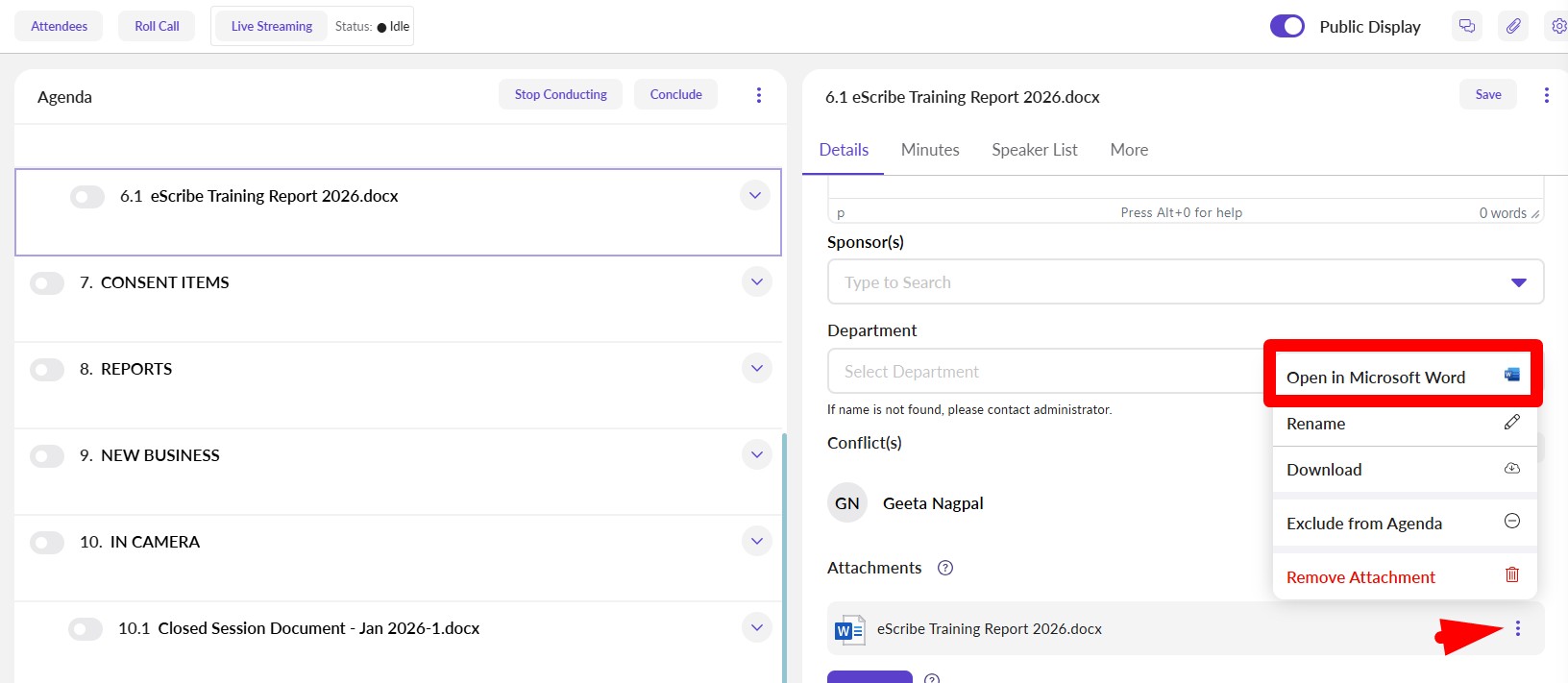Click the Attendees button
The height and width of the screenshot is (683, 1568).
point(60,26)
